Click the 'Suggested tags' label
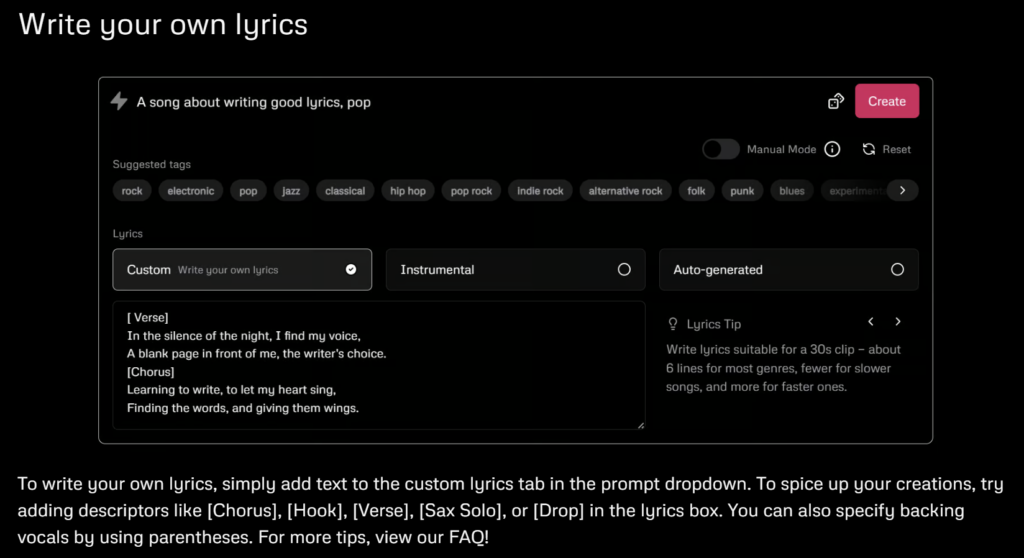This screenshot has width=1024, height=558. point(152,165)
